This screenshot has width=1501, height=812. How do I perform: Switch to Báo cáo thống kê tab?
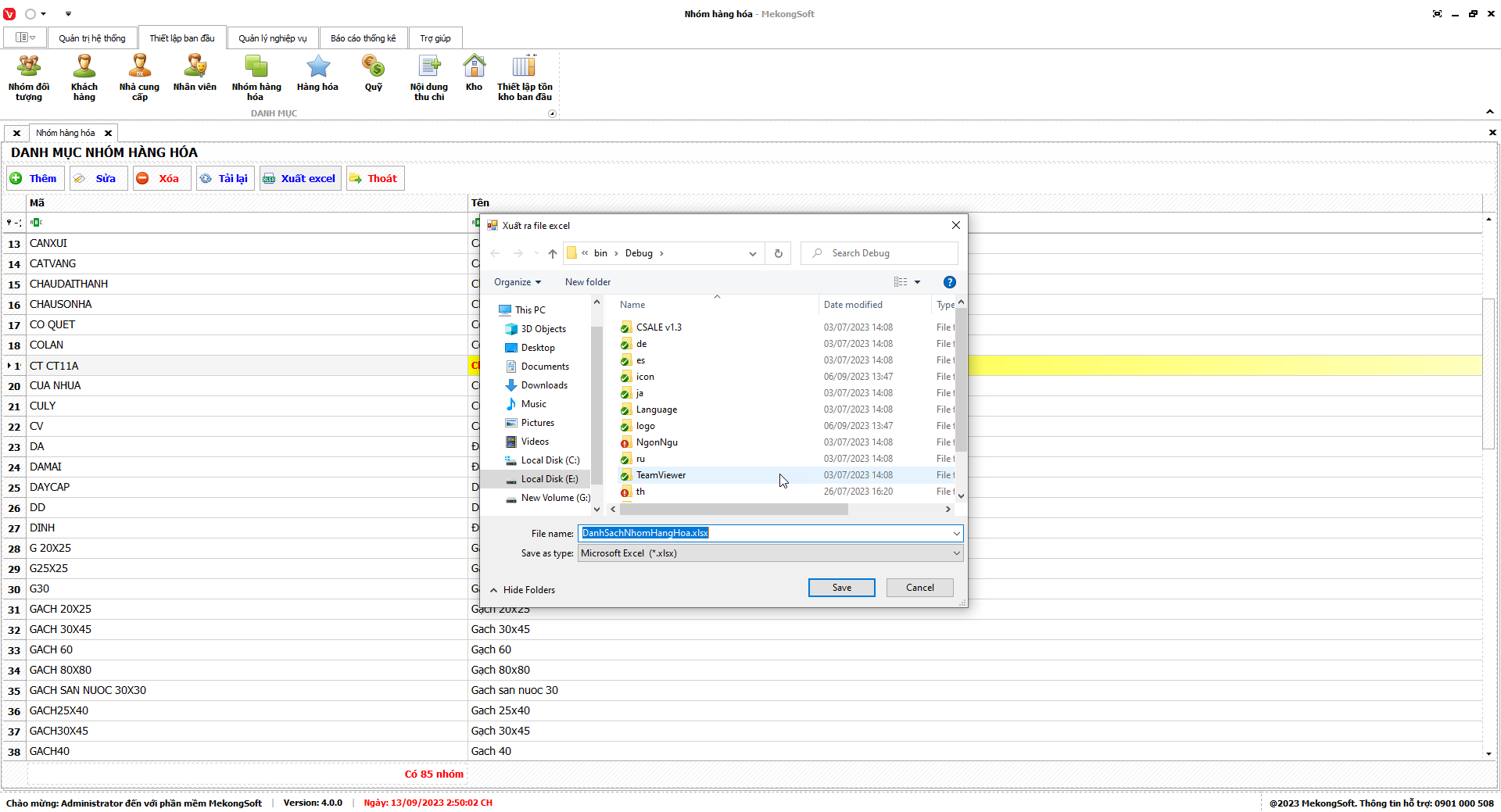click(363, 38)
